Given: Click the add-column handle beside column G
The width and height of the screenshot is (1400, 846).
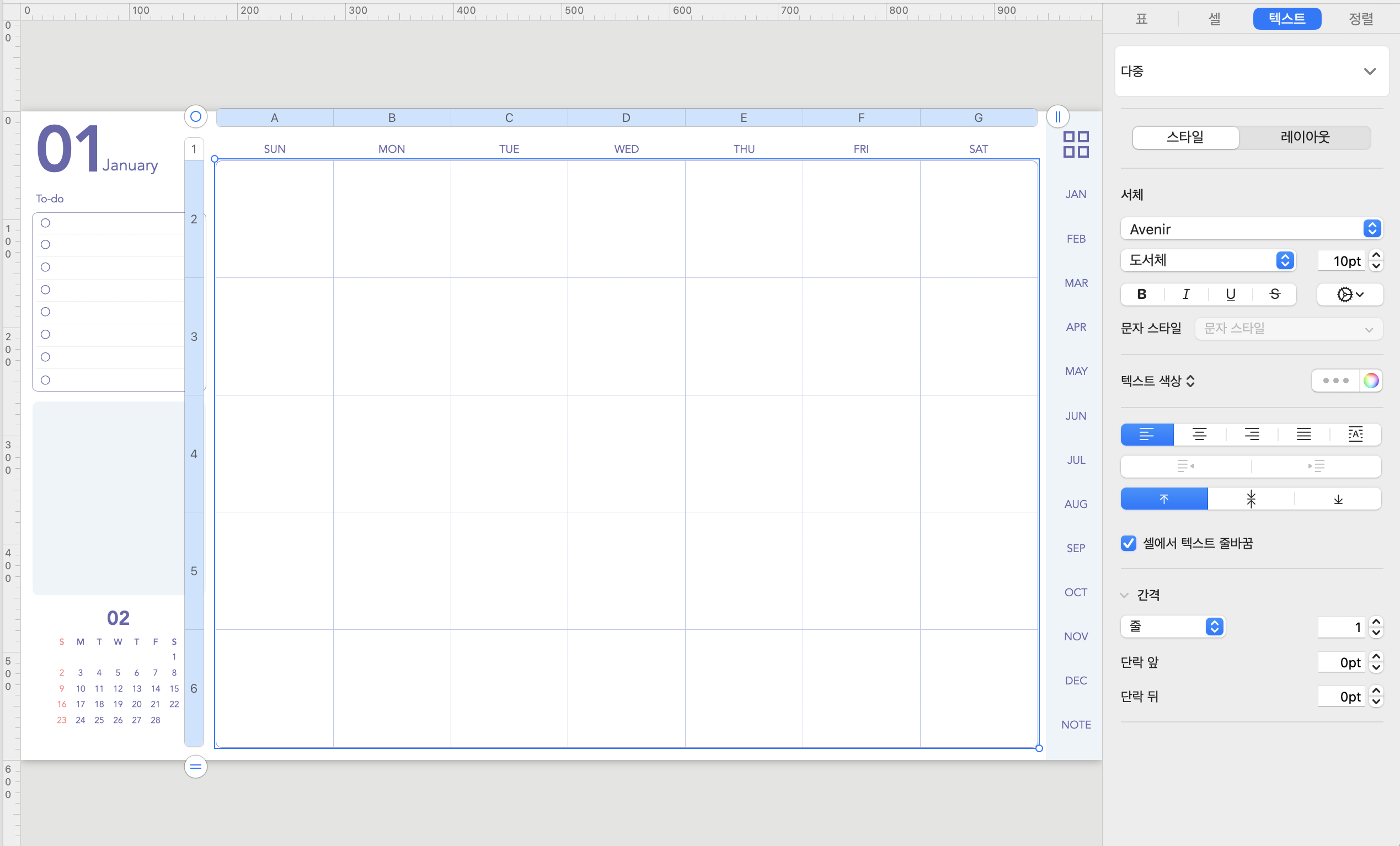Looking at the screenshot, I should coord(1057,117).
